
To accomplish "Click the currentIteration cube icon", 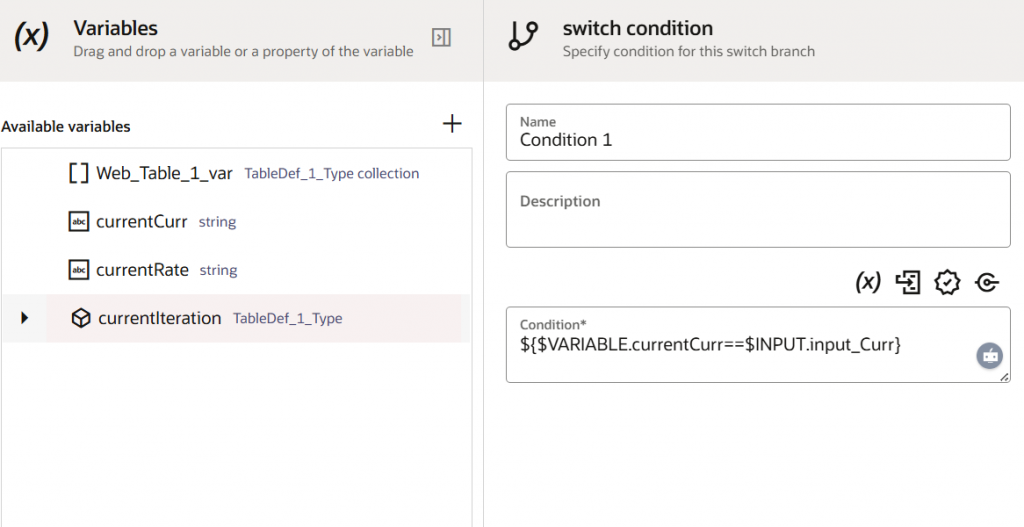I will tap(81, 318).
